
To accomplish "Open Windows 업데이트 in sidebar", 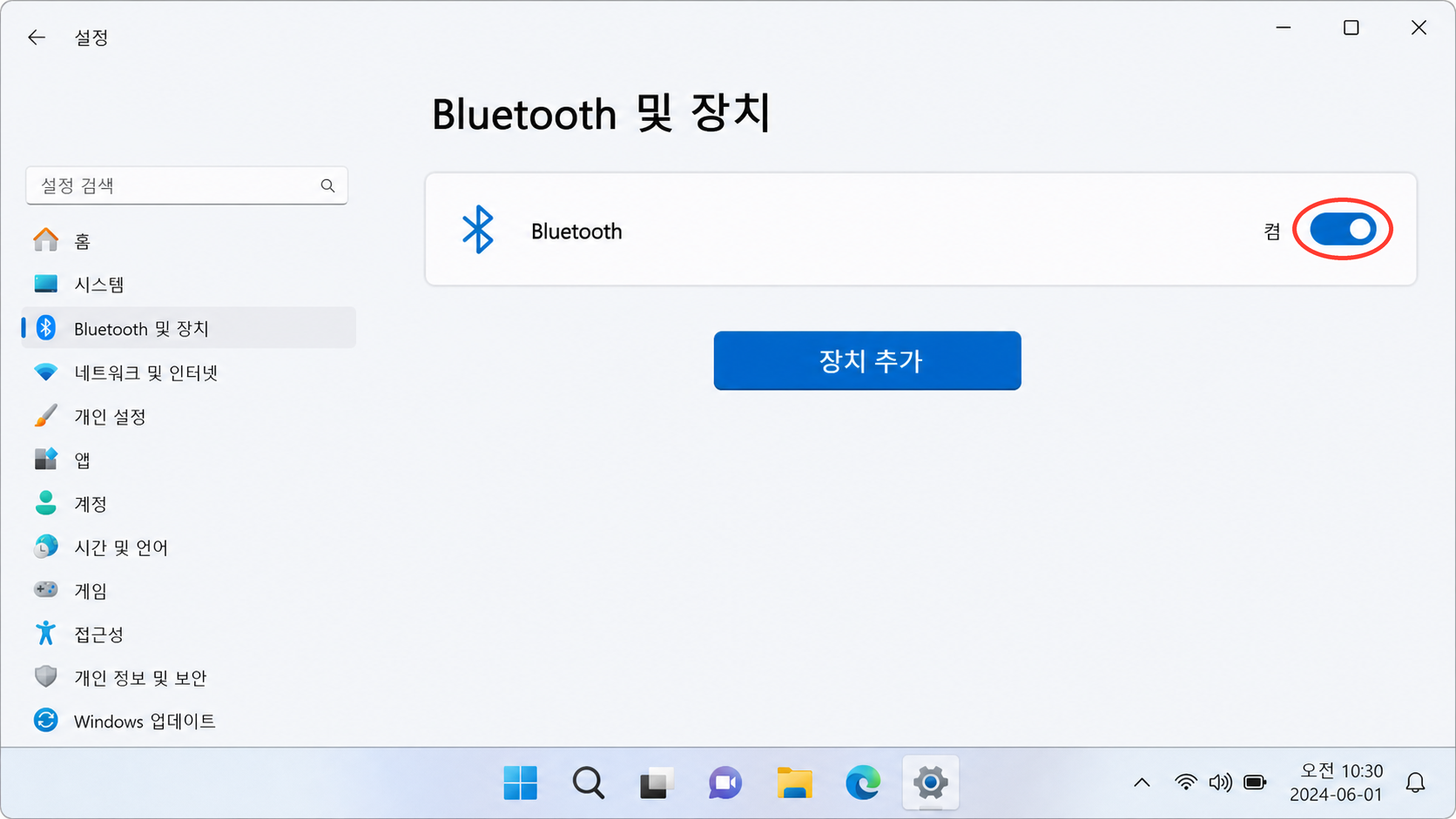I will 187,721.
